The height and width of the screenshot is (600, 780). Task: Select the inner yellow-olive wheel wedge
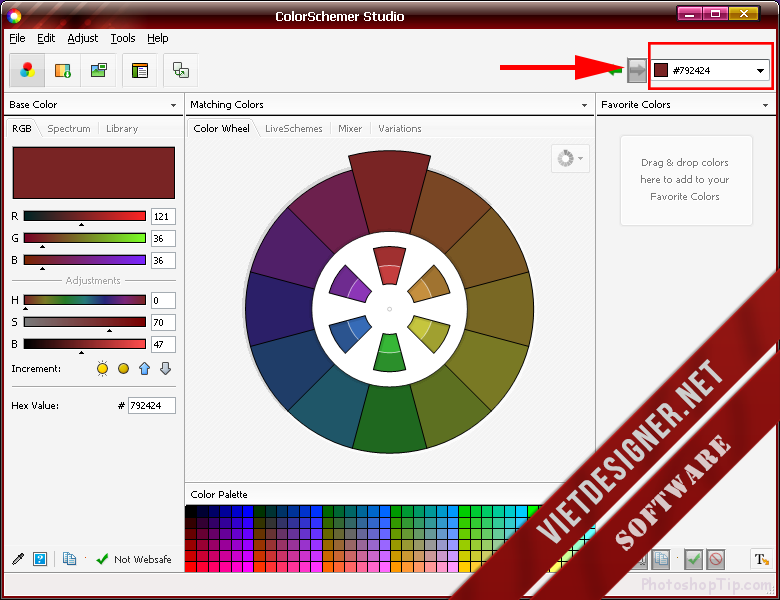pos(429,333)
